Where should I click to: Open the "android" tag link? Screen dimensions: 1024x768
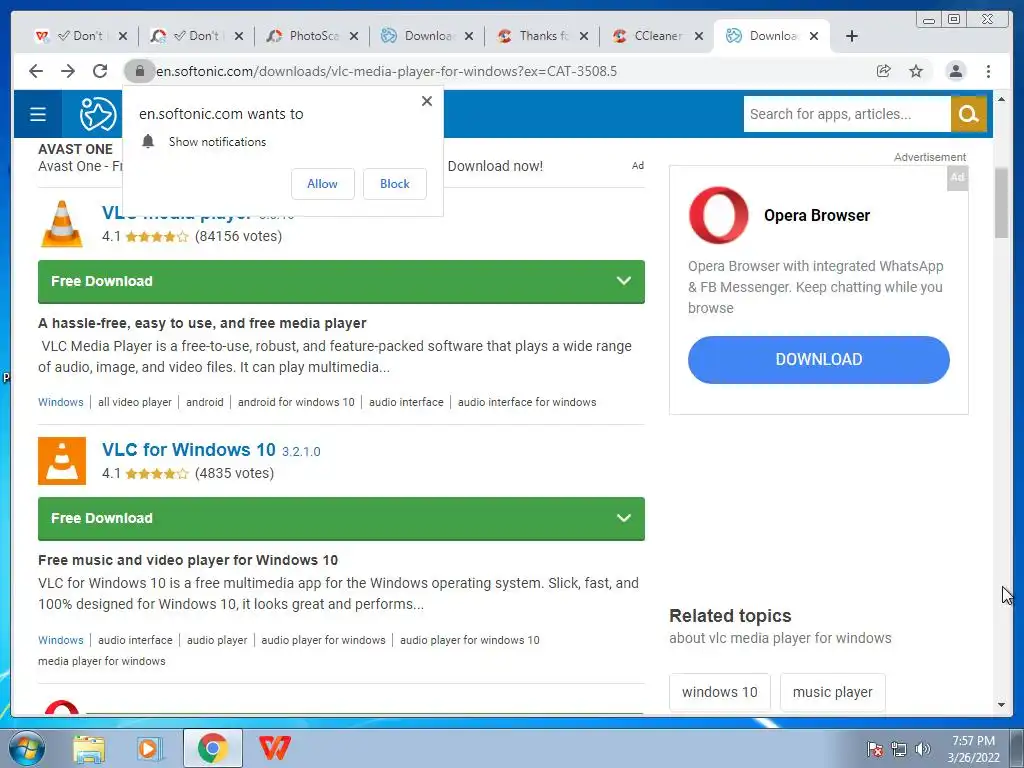(204, 402)
